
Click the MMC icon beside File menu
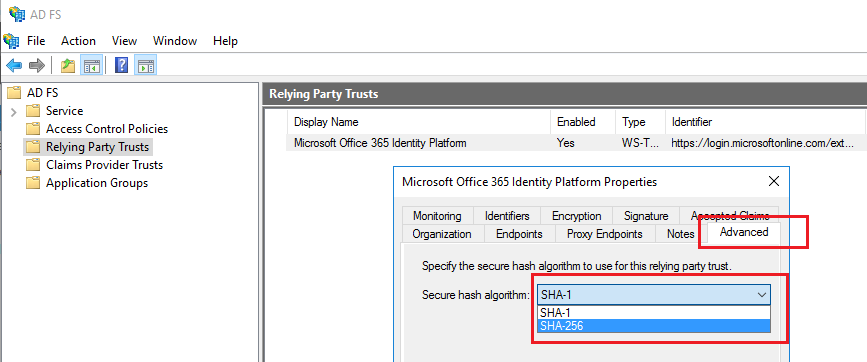pyautogui.click(x=11, y=41)
